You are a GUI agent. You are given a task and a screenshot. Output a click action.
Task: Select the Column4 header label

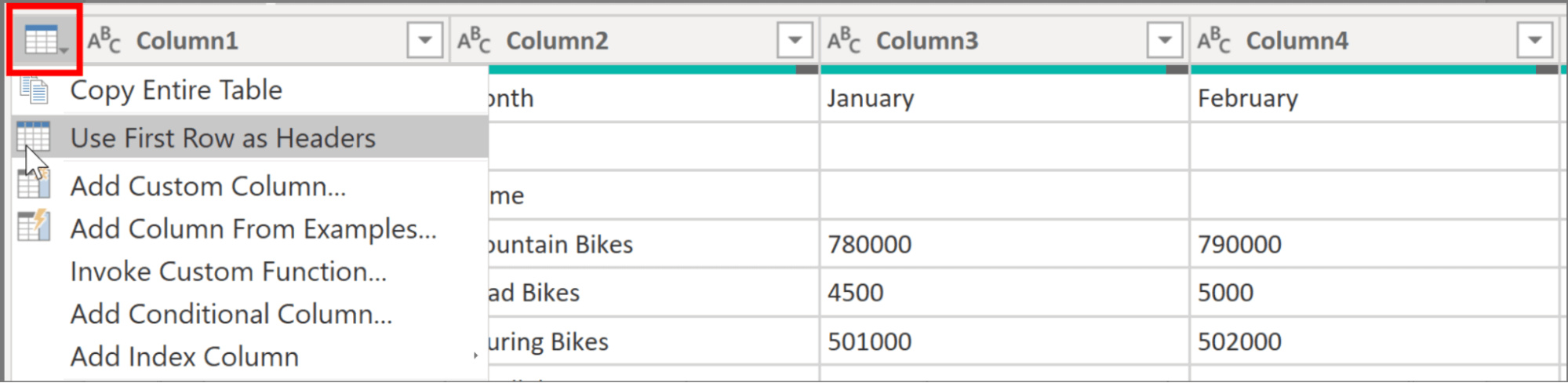click(x=1297, y=40)
